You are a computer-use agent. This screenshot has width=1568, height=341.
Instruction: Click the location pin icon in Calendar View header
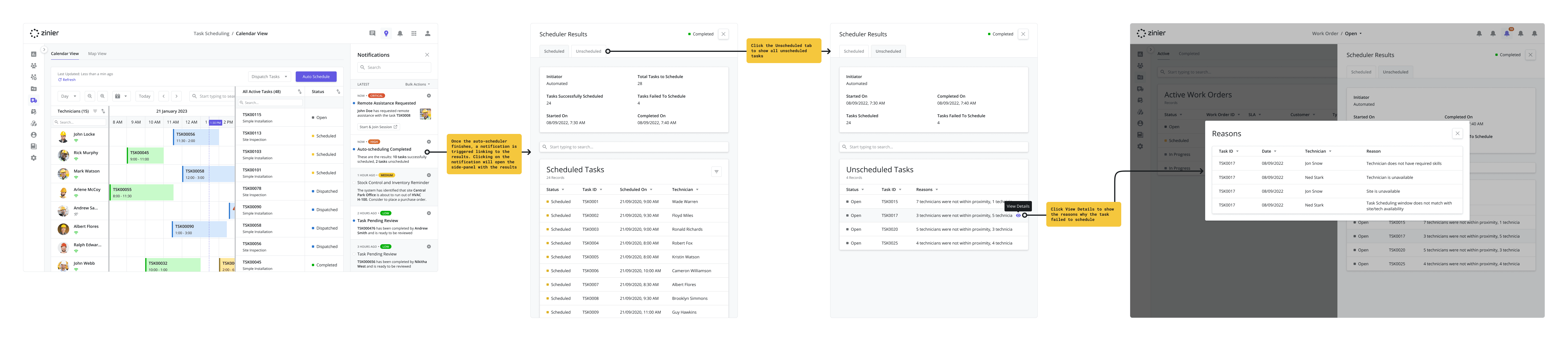(x=386, y=33)
